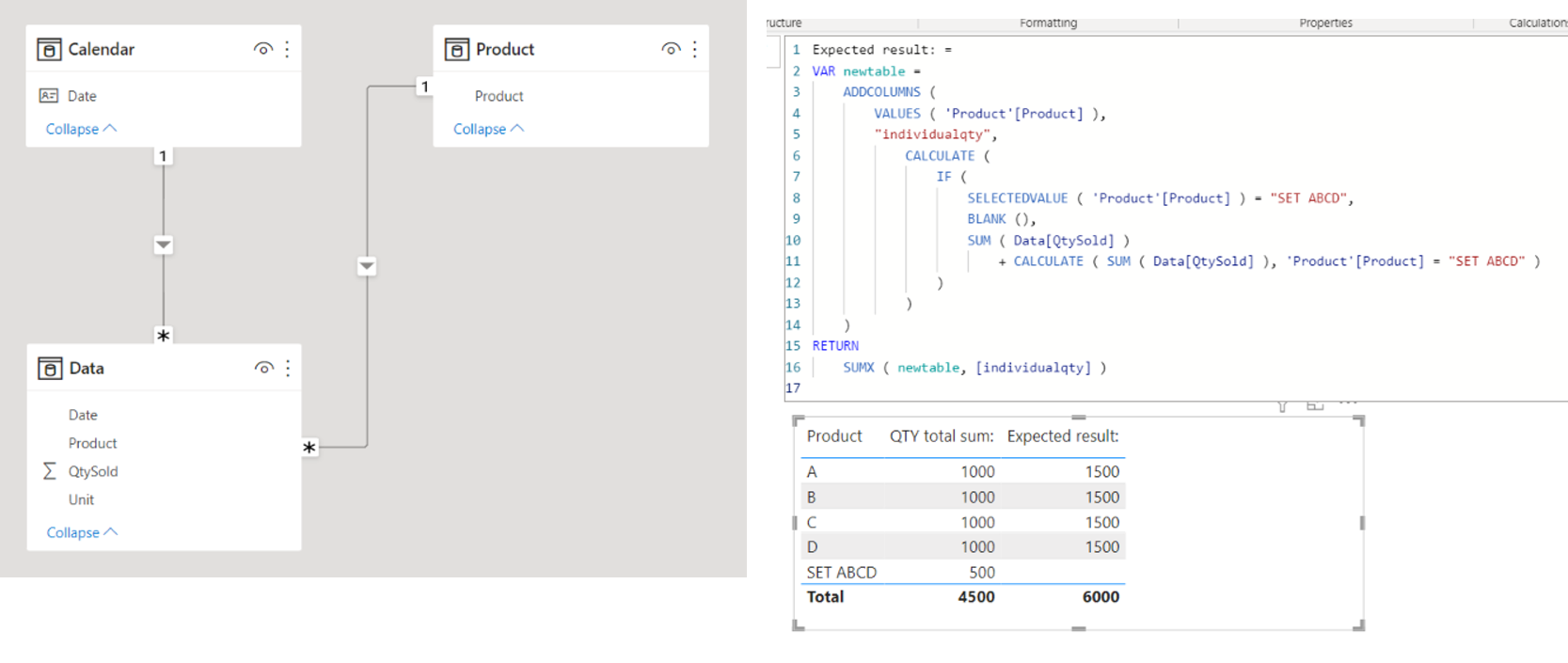Select row D in the table visual

coord(963,547)
